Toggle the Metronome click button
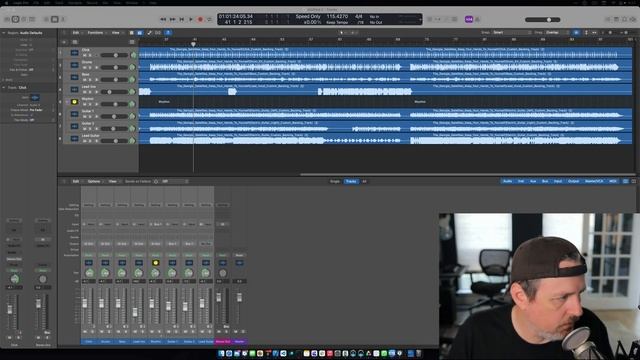The image size is (640, 360). [478, 19]
